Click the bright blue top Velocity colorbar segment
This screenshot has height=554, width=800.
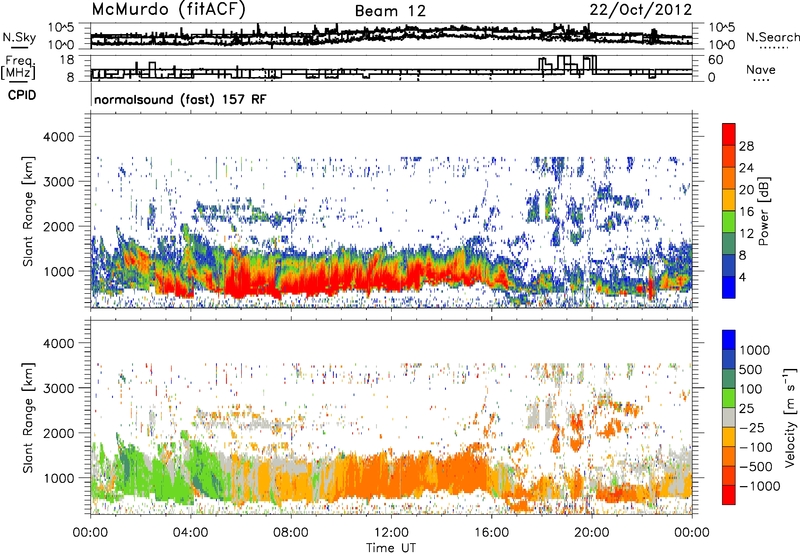(x=729, y=340)
